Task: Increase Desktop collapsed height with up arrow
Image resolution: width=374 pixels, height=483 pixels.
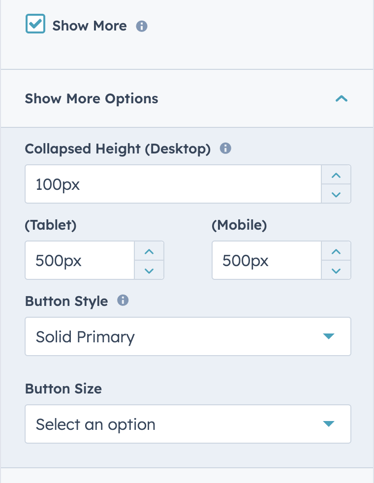Action: [x=336, y=175]
